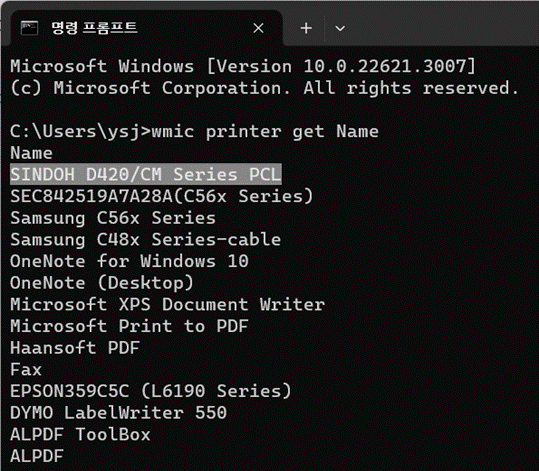This screenshot has width=539, height=471.
Task: Click the ALPDF ToolBox line
Action: pyautogui.click(x=80, y=435)
